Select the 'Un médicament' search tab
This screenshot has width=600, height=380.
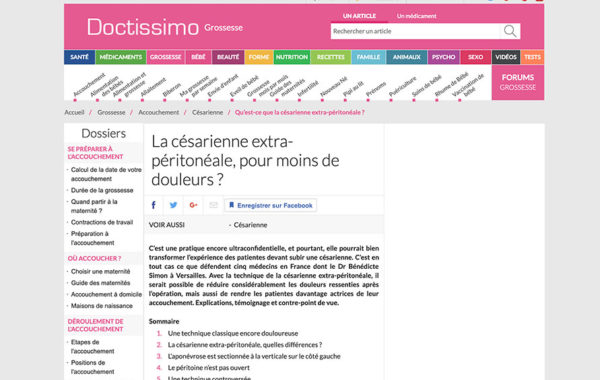pos(416,16)
